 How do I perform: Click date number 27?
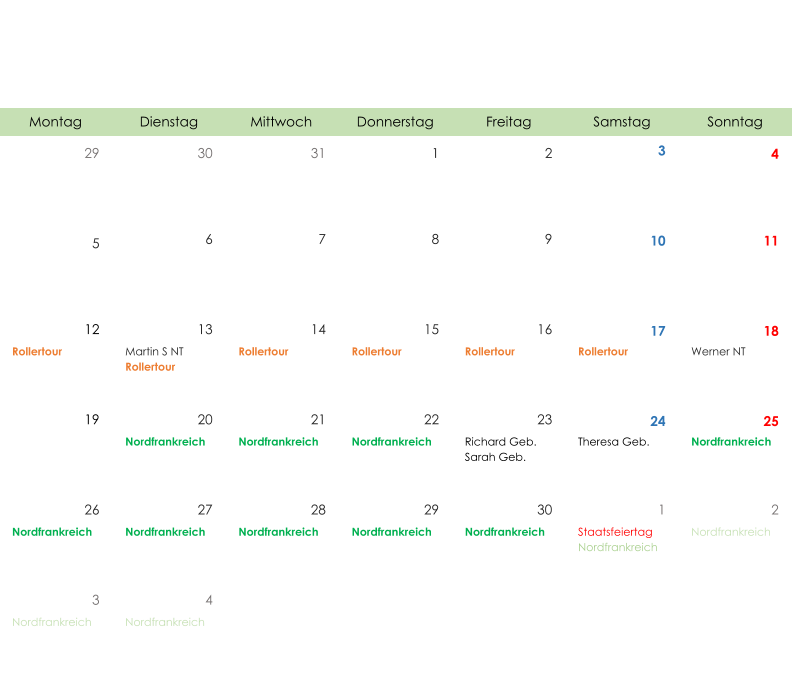click(x=205, y=510)
